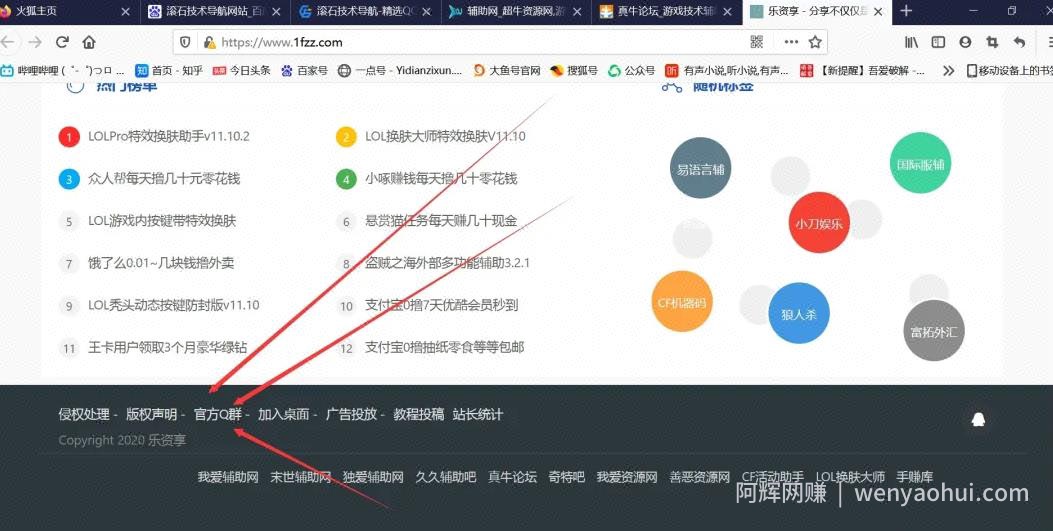The width and height of the screenshot is (1053, 531).
Task: Open the 哔哩哔哩 bookmark
Action: coord(62,70)
